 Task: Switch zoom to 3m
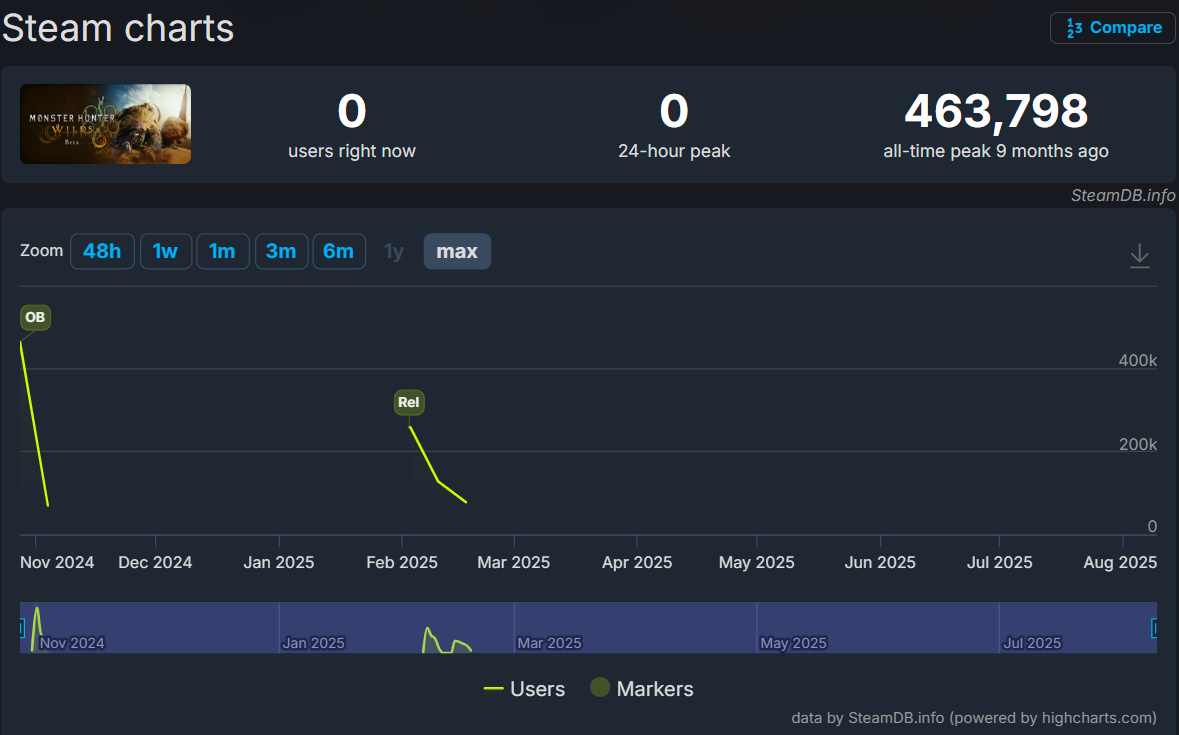[x=281, y=251]
